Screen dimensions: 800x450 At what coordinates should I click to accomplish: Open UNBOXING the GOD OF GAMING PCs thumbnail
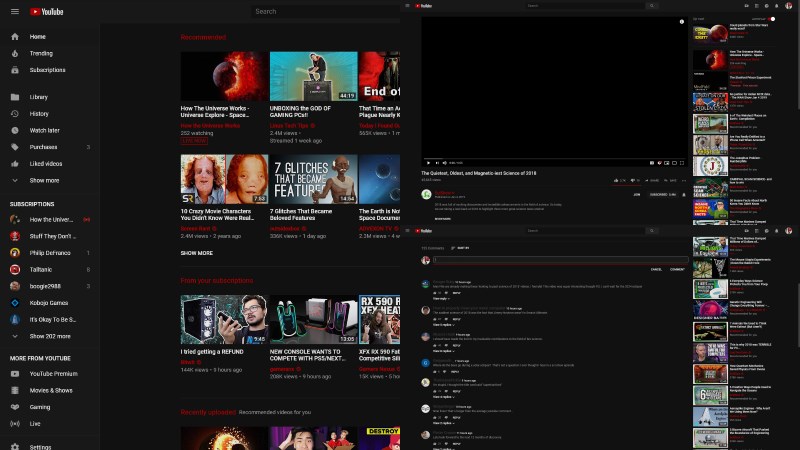pos(314,76)
